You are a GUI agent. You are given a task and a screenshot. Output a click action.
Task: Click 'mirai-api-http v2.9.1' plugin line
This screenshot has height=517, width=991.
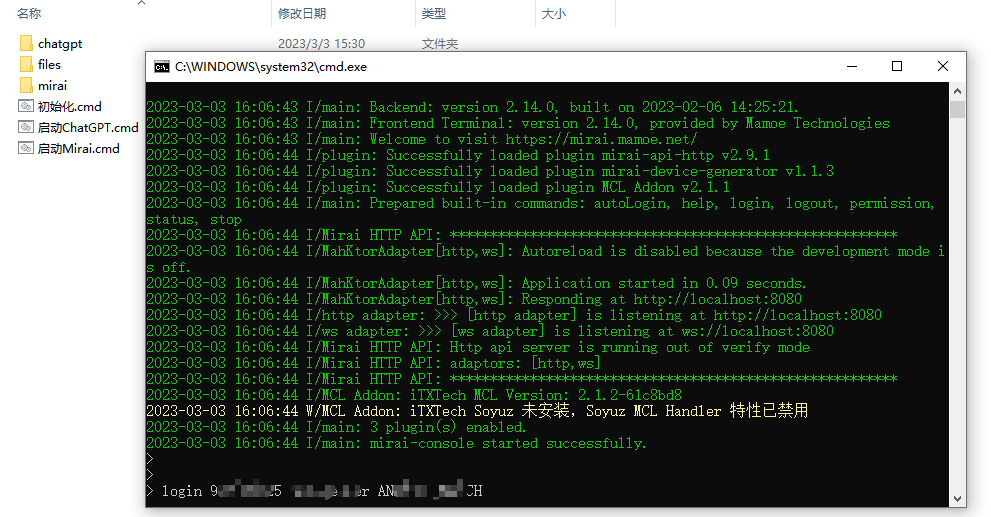point(458,155)
